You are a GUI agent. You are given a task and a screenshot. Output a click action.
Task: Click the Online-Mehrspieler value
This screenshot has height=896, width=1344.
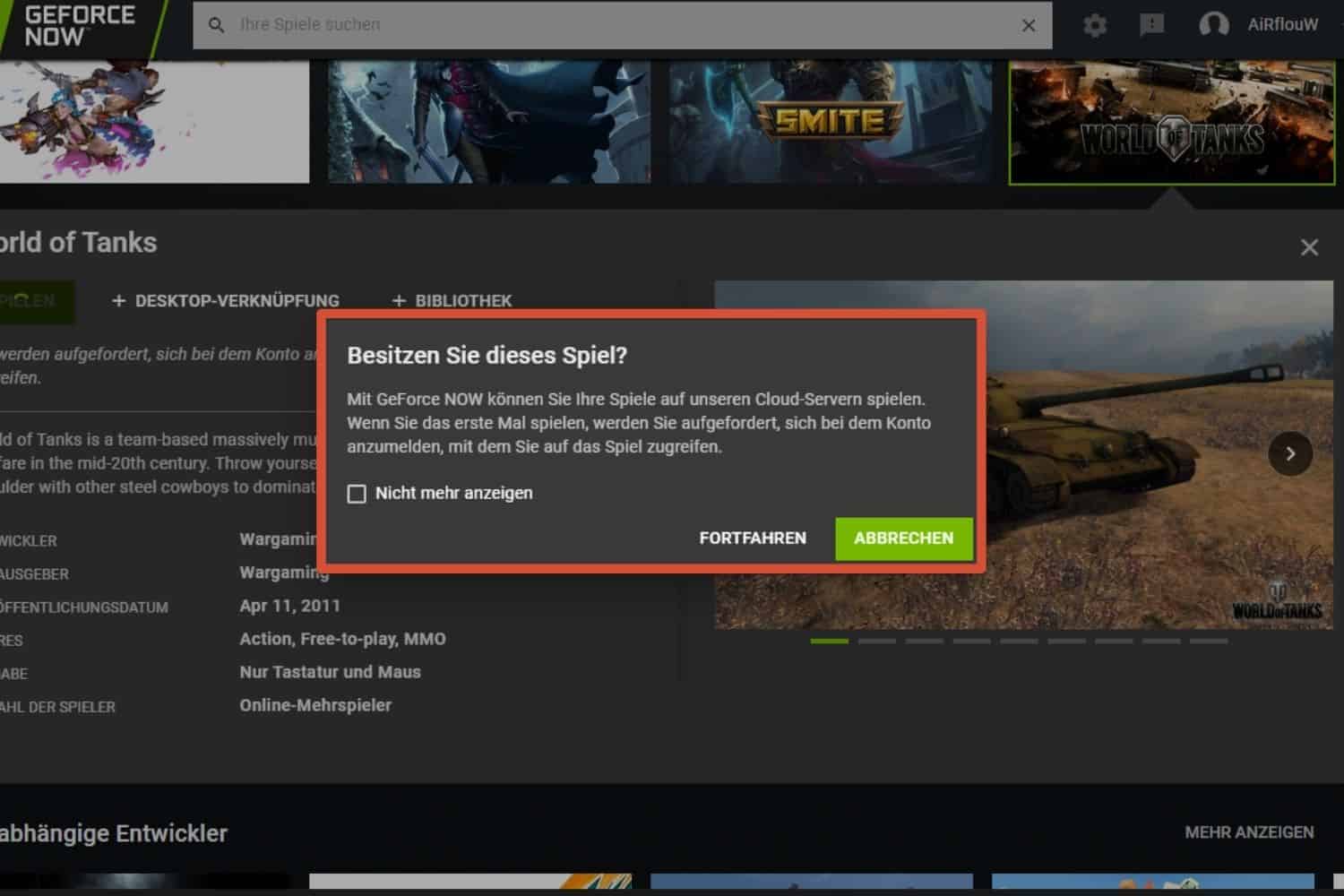[x=315, y=705]
